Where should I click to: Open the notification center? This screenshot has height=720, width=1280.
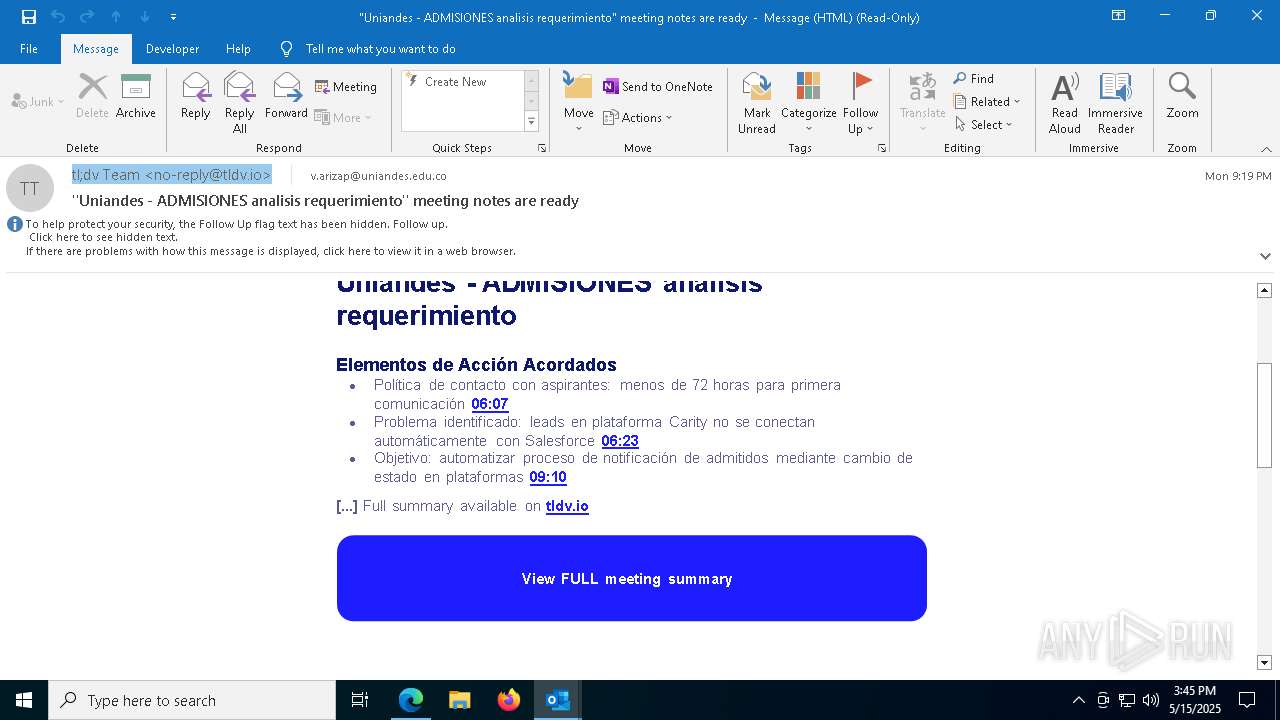pos(1247,700)
